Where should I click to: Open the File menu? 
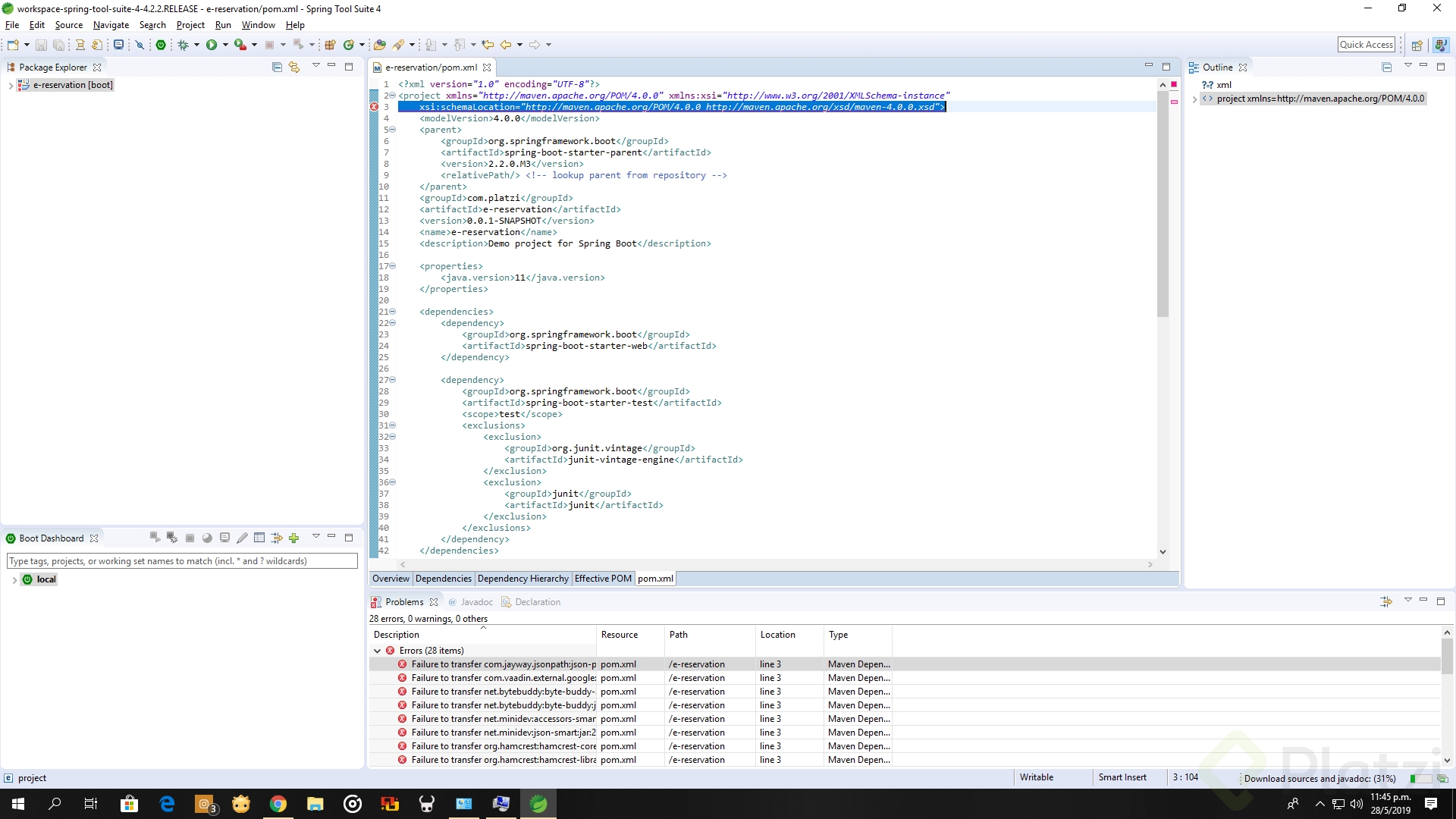pyautogui.click(x=12, y=25)
